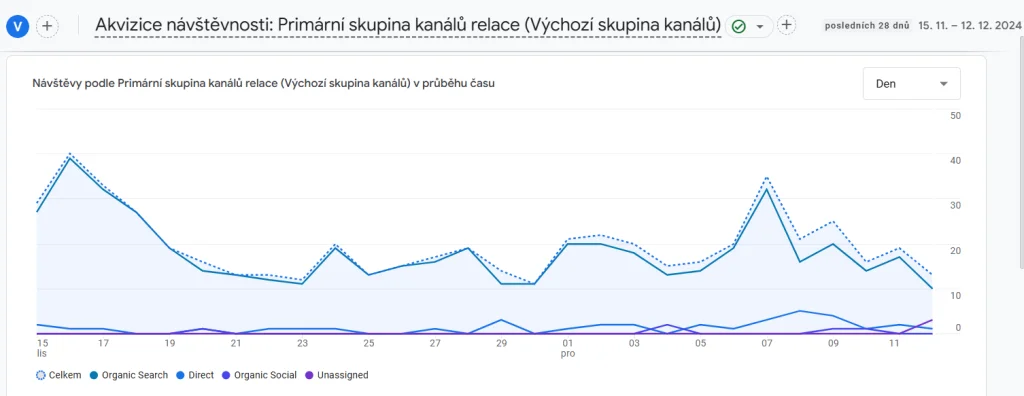Open date range 15. 11. – 12. 12. 2024
The height and width of the screenshot is (396, 1024).
[970, 25]
